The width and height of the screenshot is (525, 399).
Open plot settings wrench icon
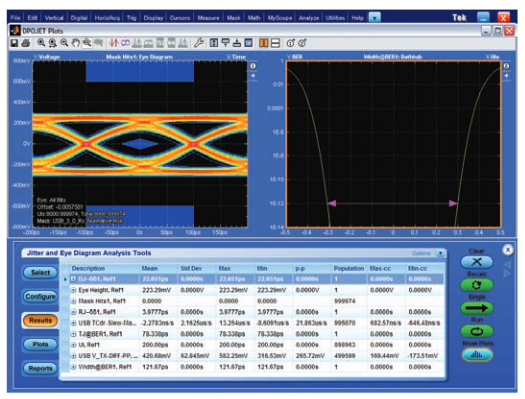coord(199,43)
